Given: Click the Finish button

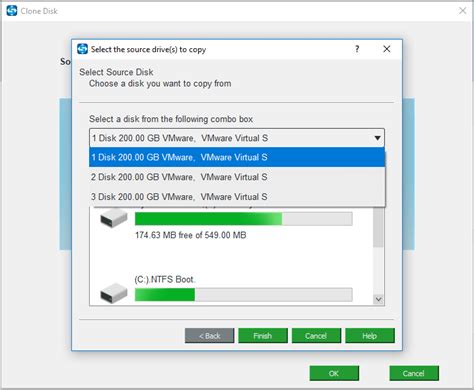Looking at the screenshot, I should [x=263, y=336].
